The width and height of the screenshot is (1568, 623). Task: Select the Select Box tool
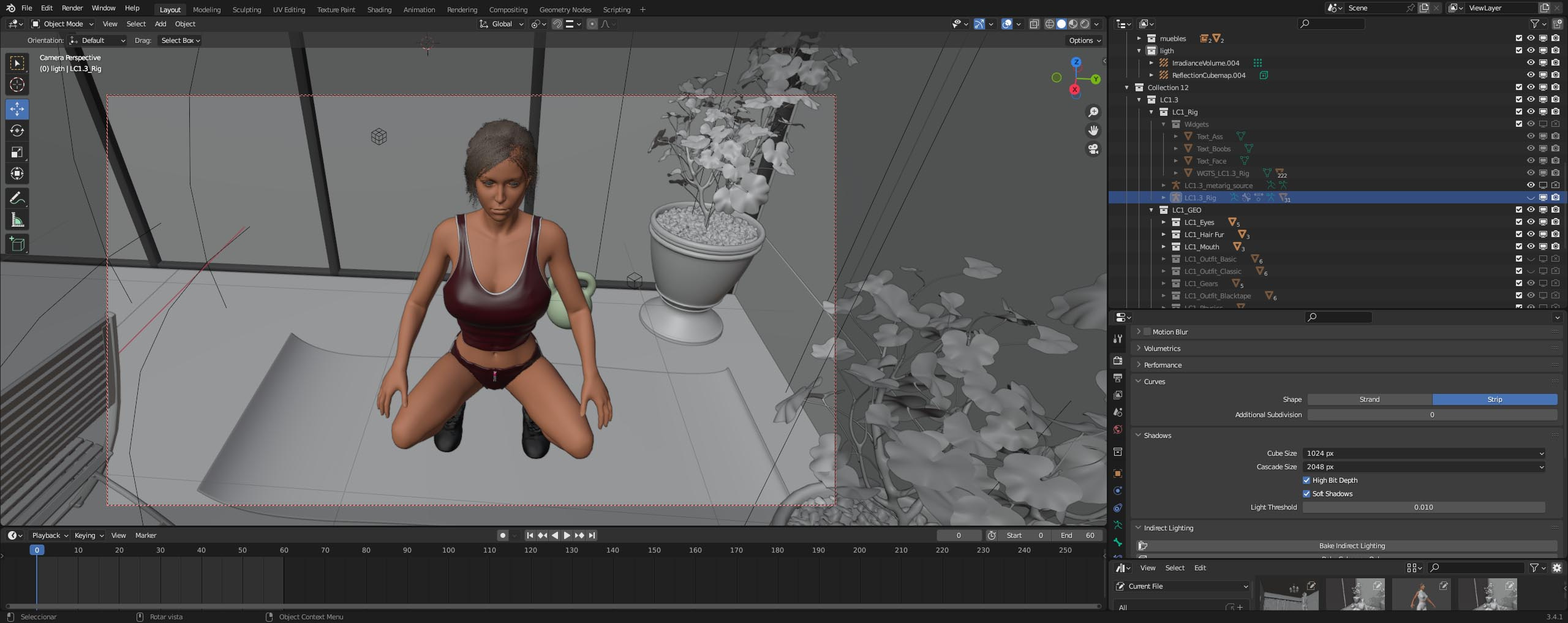[17, 63]
